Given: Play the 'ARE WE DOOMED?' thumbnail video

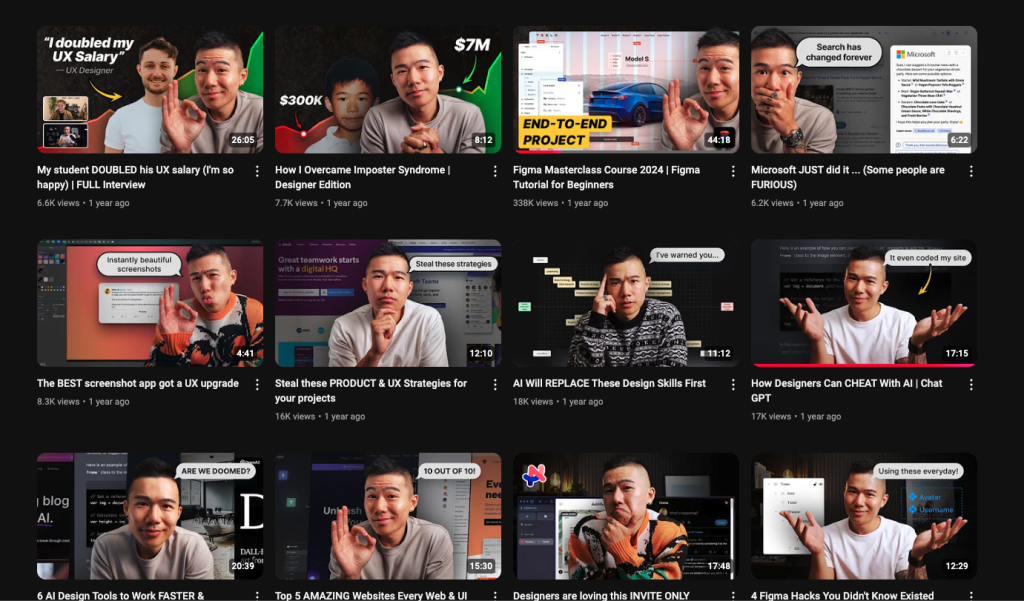Looking at the screenshot, I should (x=150, y=516).
